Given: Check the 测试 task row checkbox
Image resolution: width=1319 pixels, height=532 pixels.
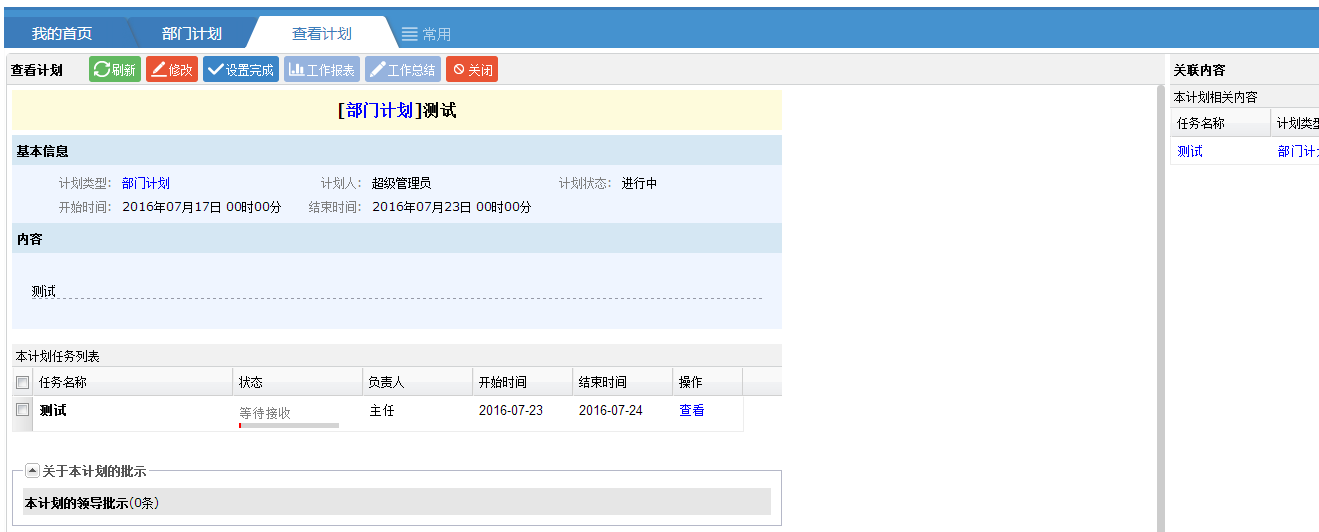Looking at the screenshot, I should tap(23, 410).
